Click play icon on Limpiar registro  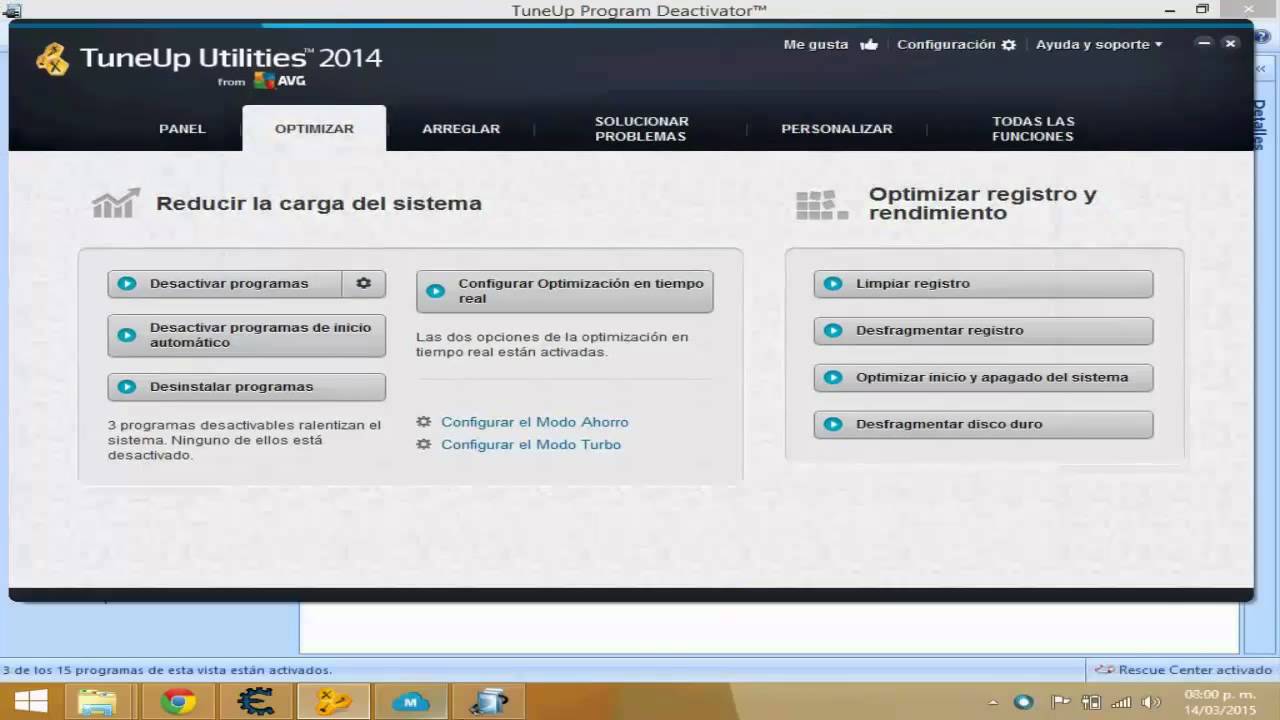pos(833,284)
